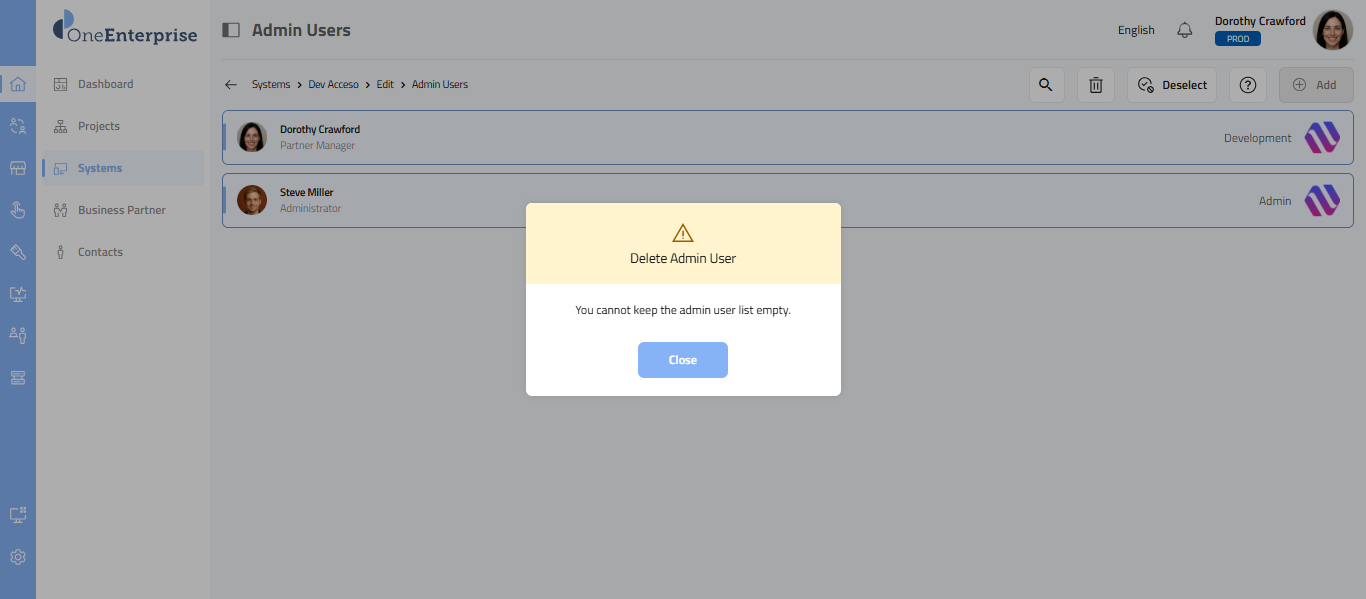Click the settings gear in left rail

coord(18,557)
